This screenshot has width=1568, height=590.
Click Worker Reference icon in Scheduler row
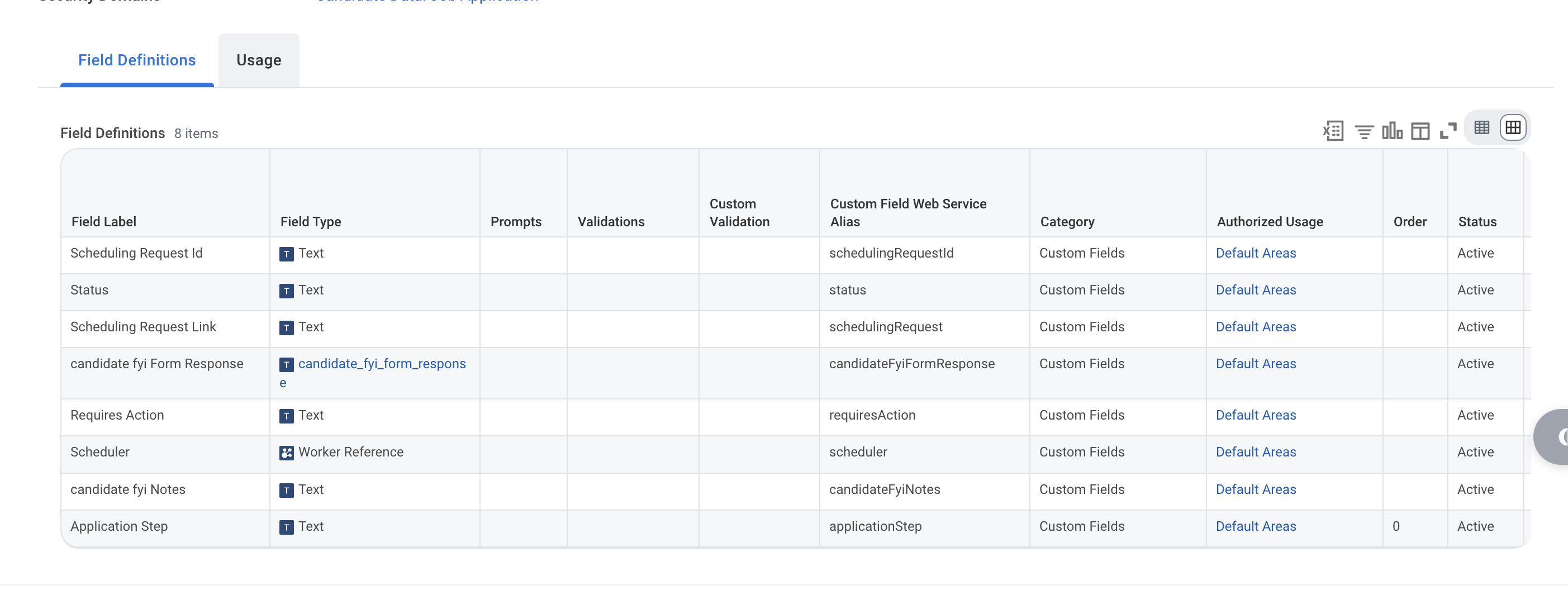pos(286,453)
